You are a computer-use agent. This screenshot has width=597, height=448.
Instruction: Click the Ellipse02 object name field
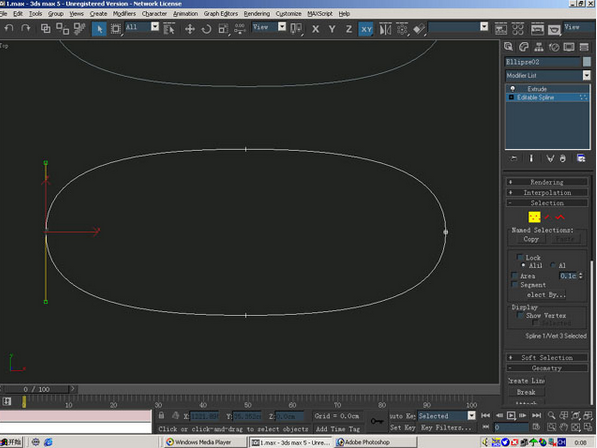pos(543,62)
